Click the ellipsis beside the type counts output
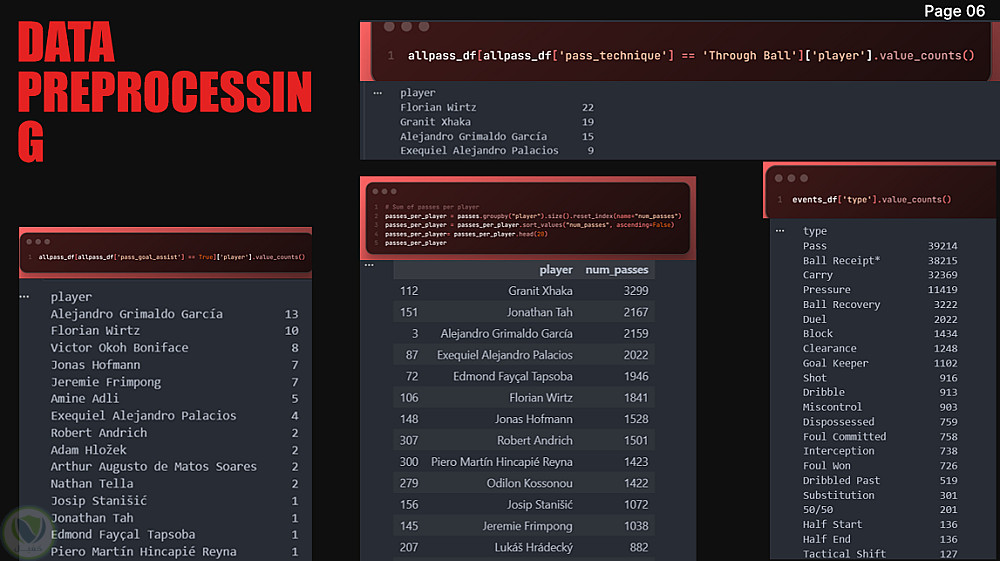 click(780, 231)
